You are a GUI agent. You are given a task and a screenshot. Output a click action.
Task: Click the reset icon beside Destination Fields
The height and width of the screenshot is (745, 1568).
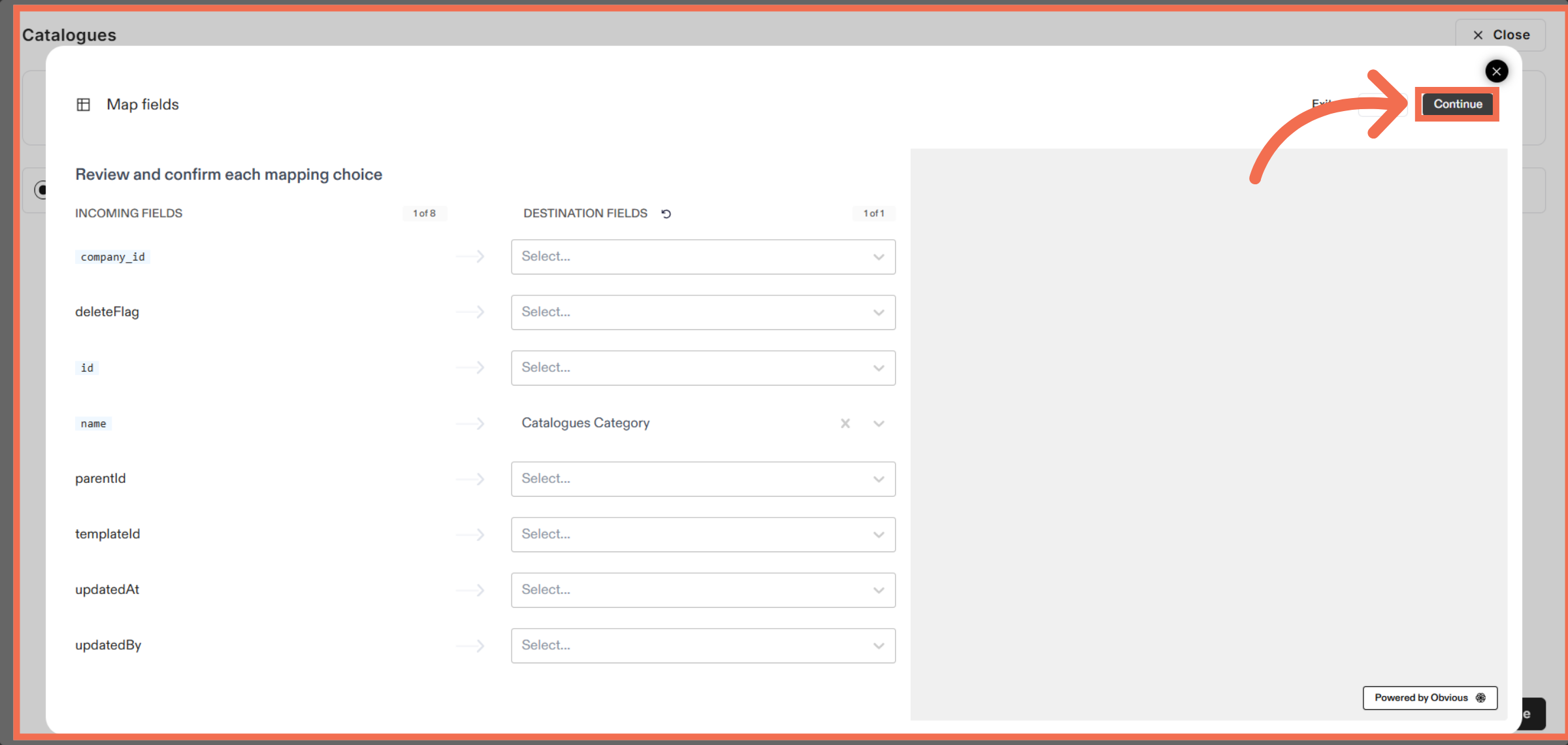click(x=666, y=213)
